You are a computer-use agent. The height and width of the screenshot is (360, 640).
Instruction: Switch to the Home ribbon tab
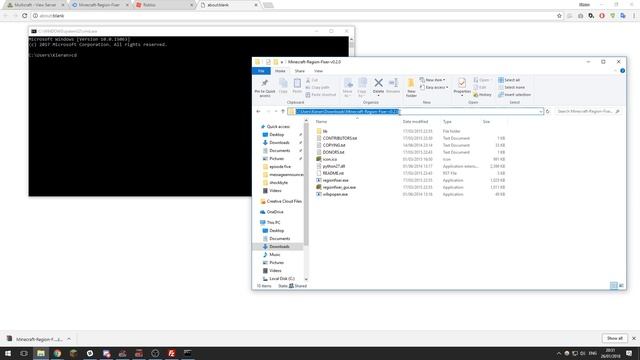click(x=280, y=71)
